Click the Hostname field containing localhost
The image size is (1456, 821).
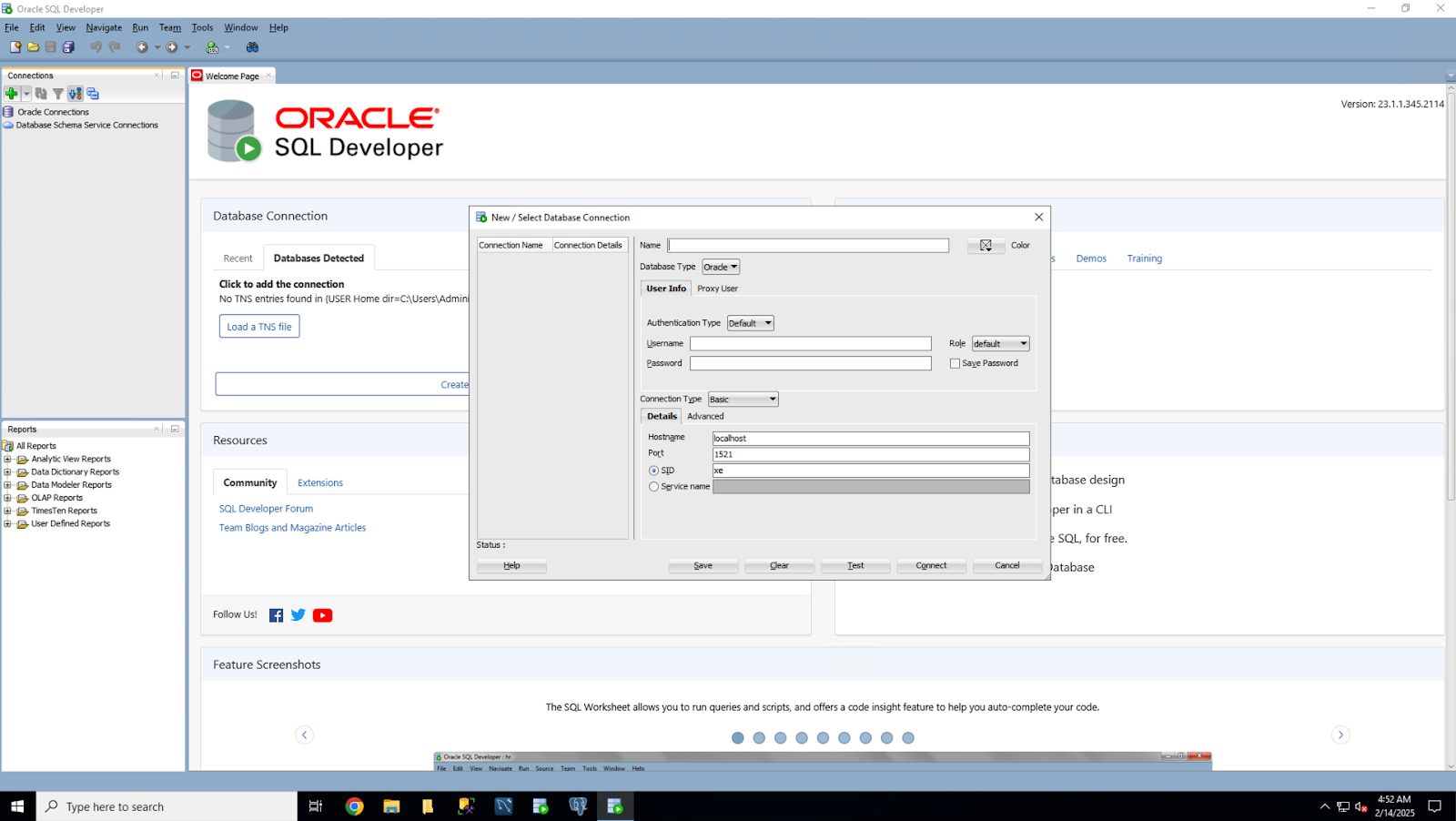[x=871, y=438]
